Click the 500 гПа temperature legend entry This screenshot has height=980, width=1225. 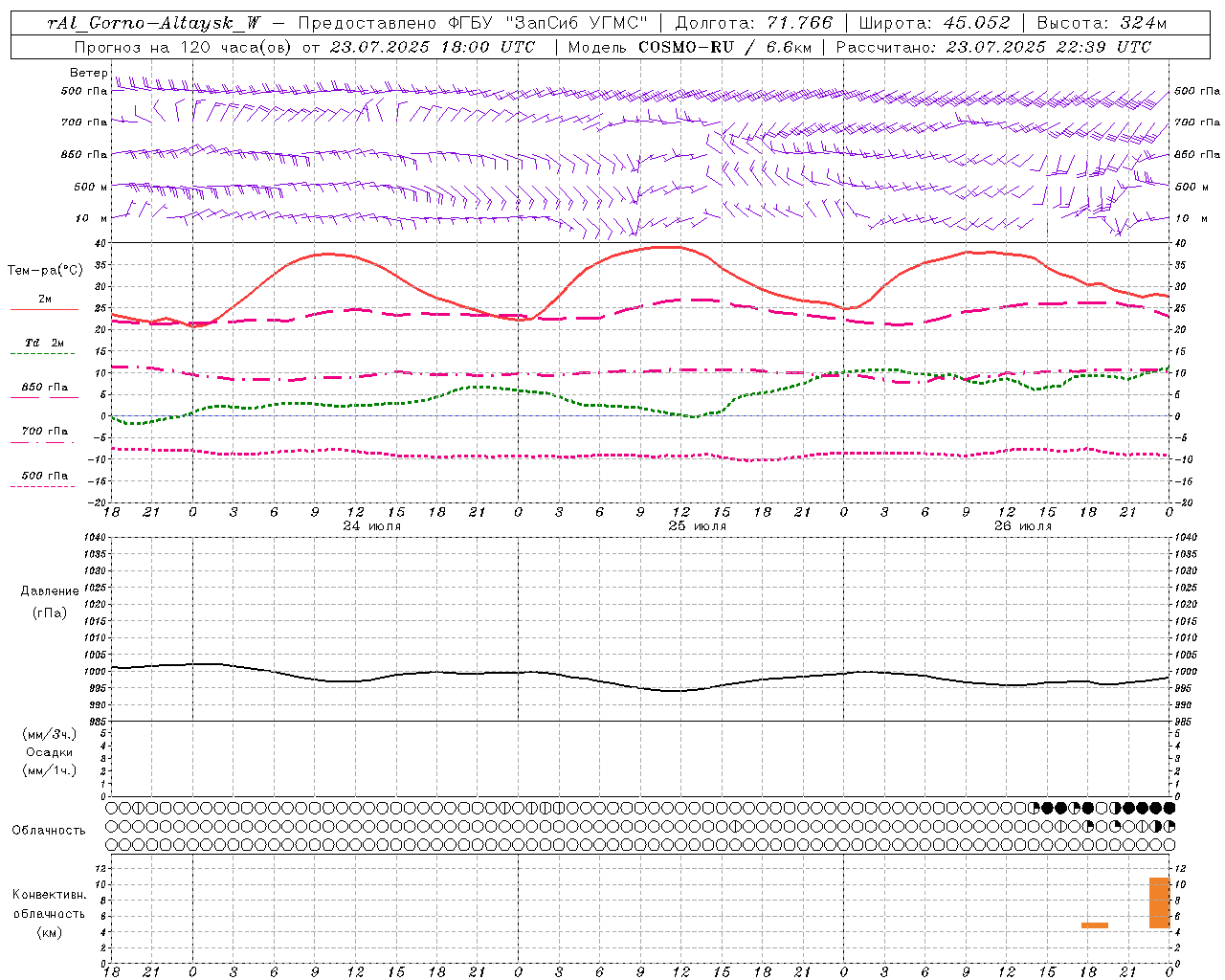[44, 476]
